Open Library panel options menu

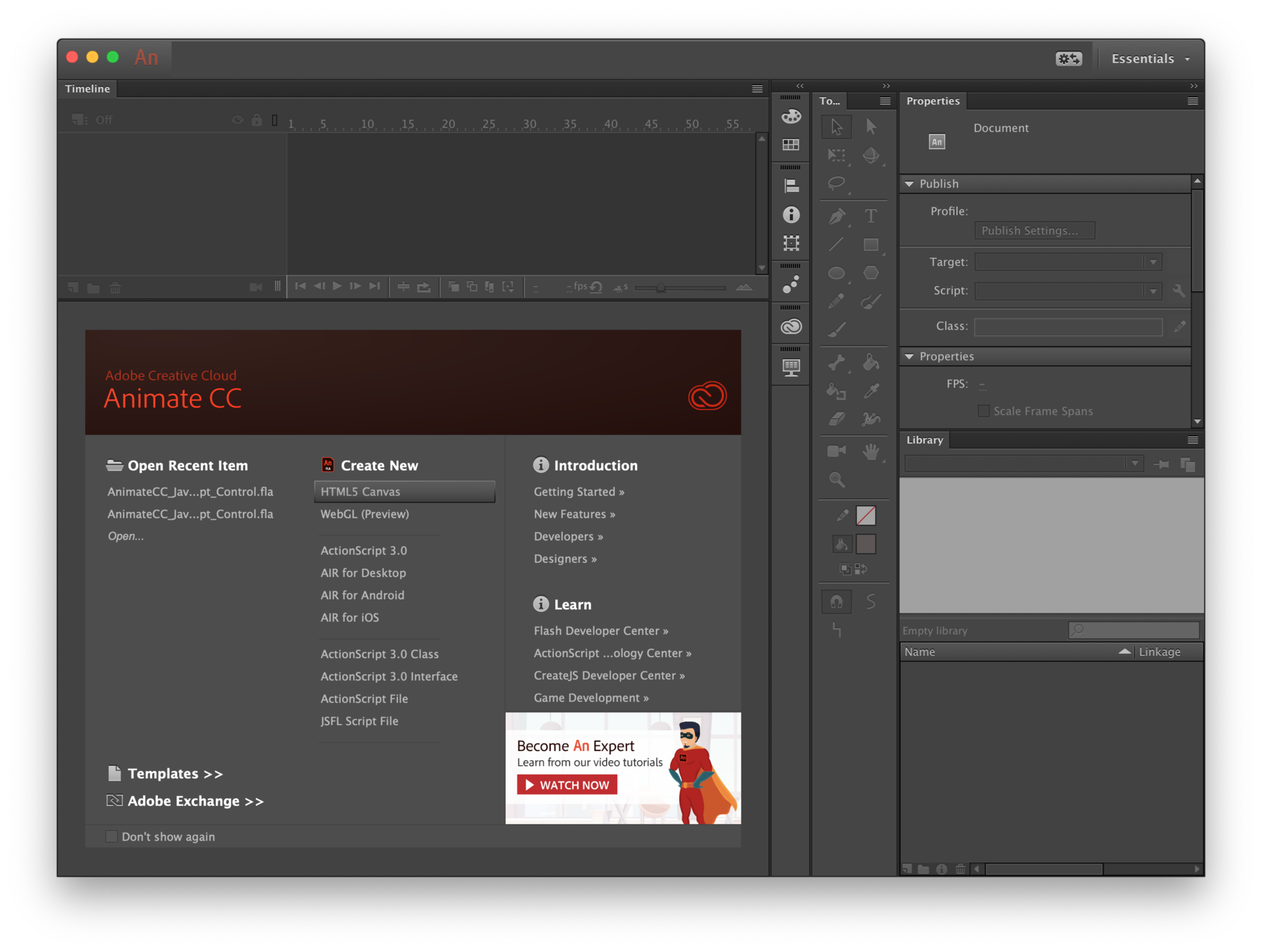tap(1193, 440)
